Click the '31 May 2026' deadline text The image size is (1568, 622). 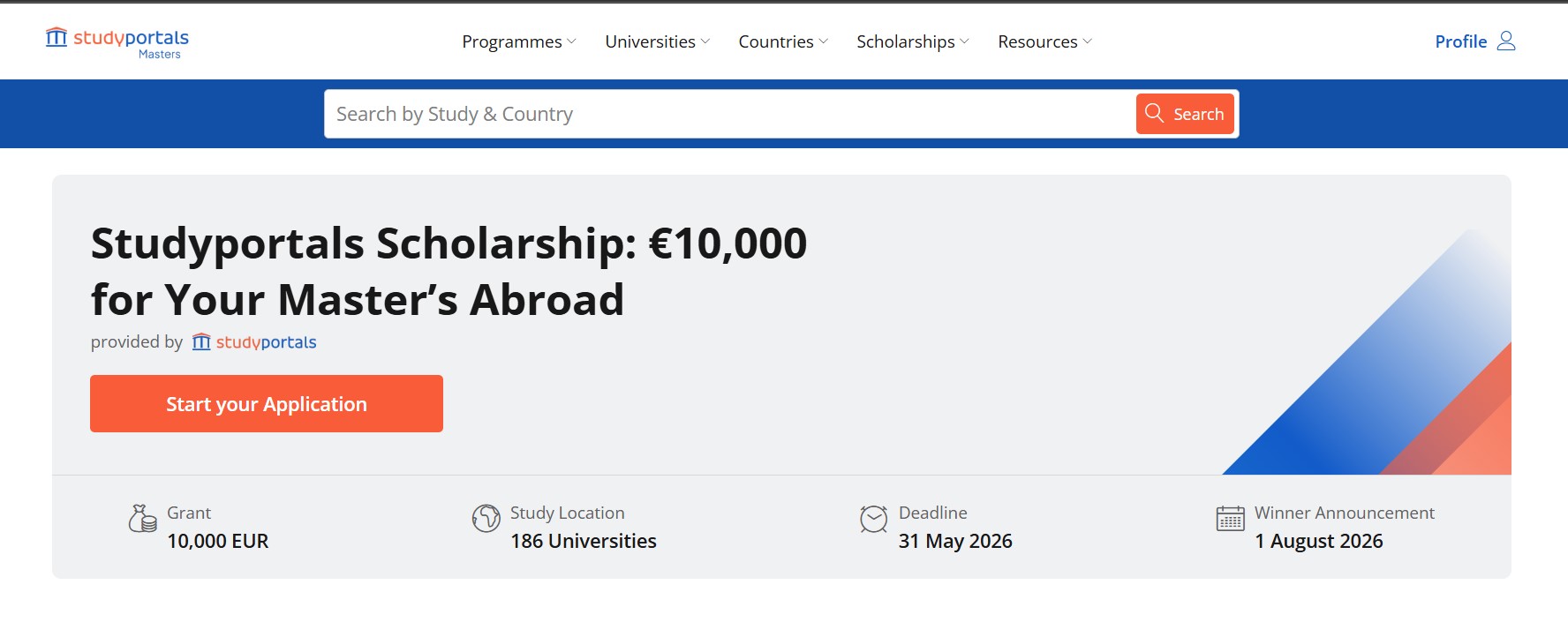tap(955, 541)
